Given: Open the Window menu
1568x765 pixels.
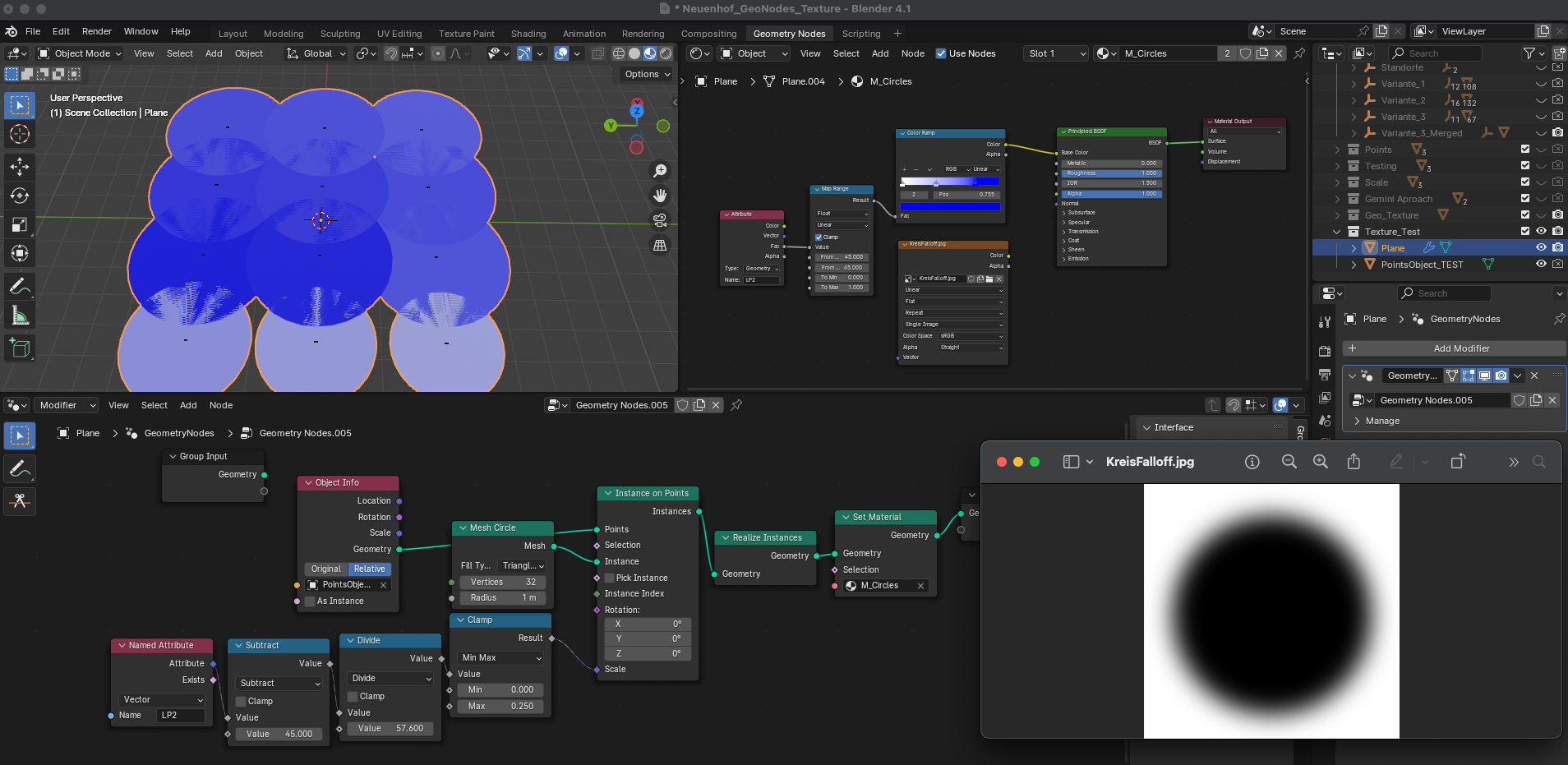Looking at the screenshot, I should pyautogui.click(x=141, y=31).
